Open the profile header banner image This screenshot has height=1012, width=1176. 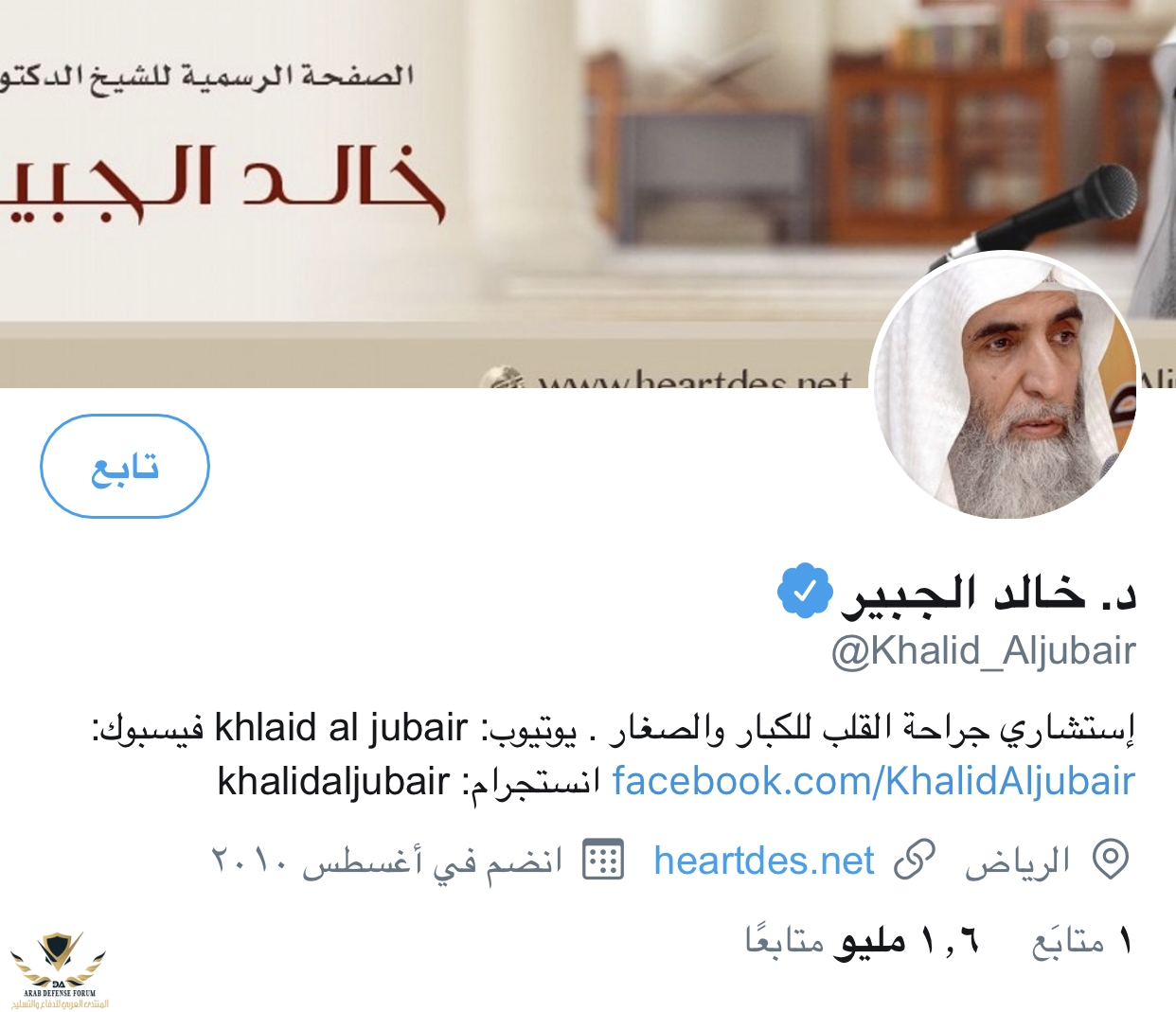coord(588,193)
